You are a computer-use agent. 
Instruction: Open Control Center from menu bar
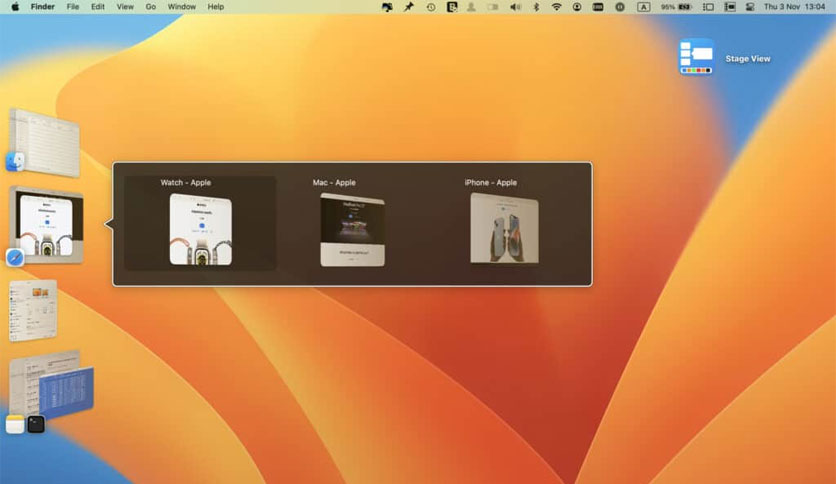[750, 7]
